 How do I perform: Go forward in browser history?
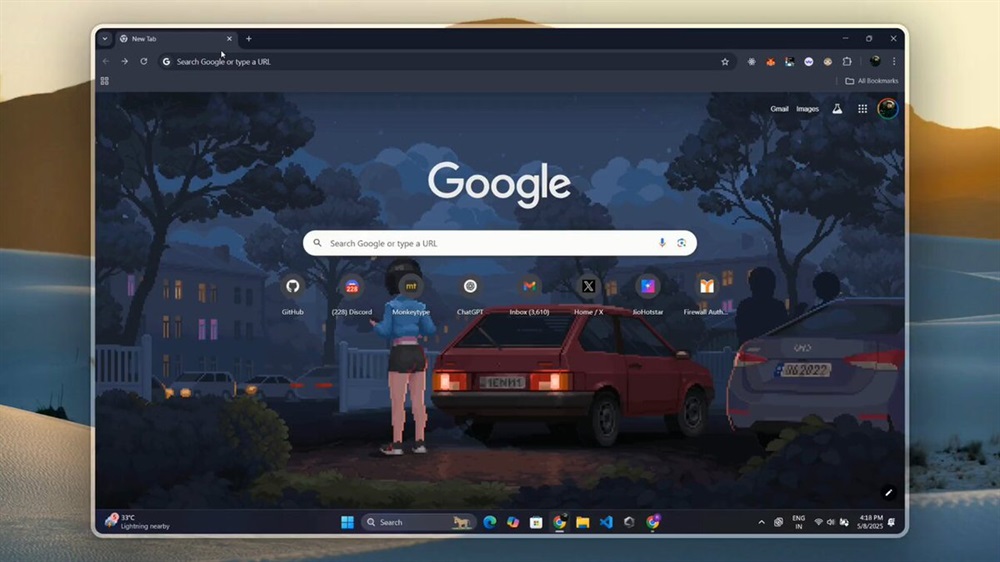(x=124, y=61)
